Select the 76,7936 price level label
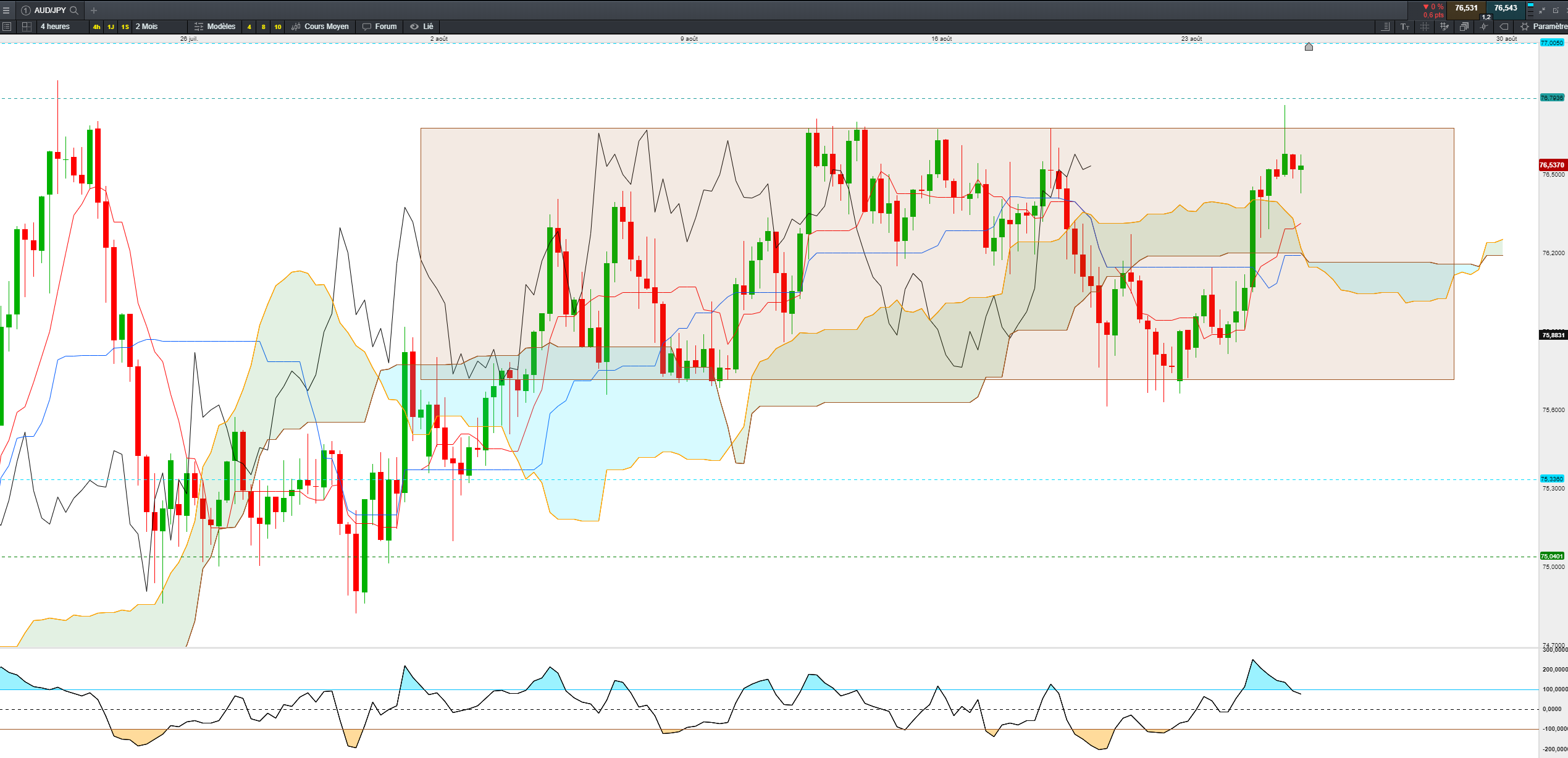Viewport: 1568px width, 758px height. pos(1552,98)
